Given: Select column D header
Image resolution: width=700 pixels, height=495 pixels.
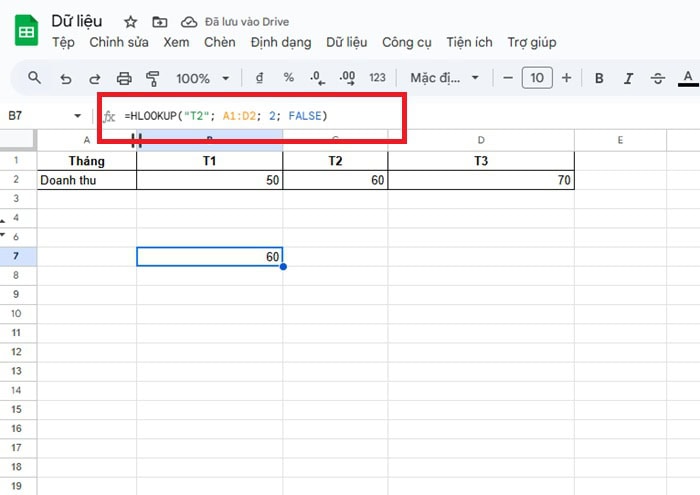Looking at the screenshot, I should (x=481, y=140).
